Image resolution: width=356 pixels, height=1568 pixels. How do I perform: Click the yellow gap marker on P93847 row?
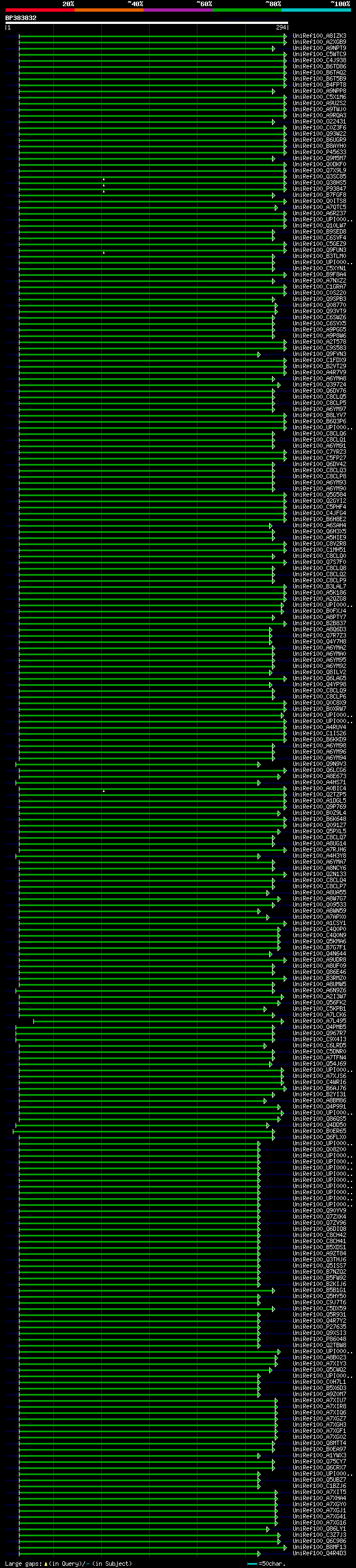(x=103, y=191)
